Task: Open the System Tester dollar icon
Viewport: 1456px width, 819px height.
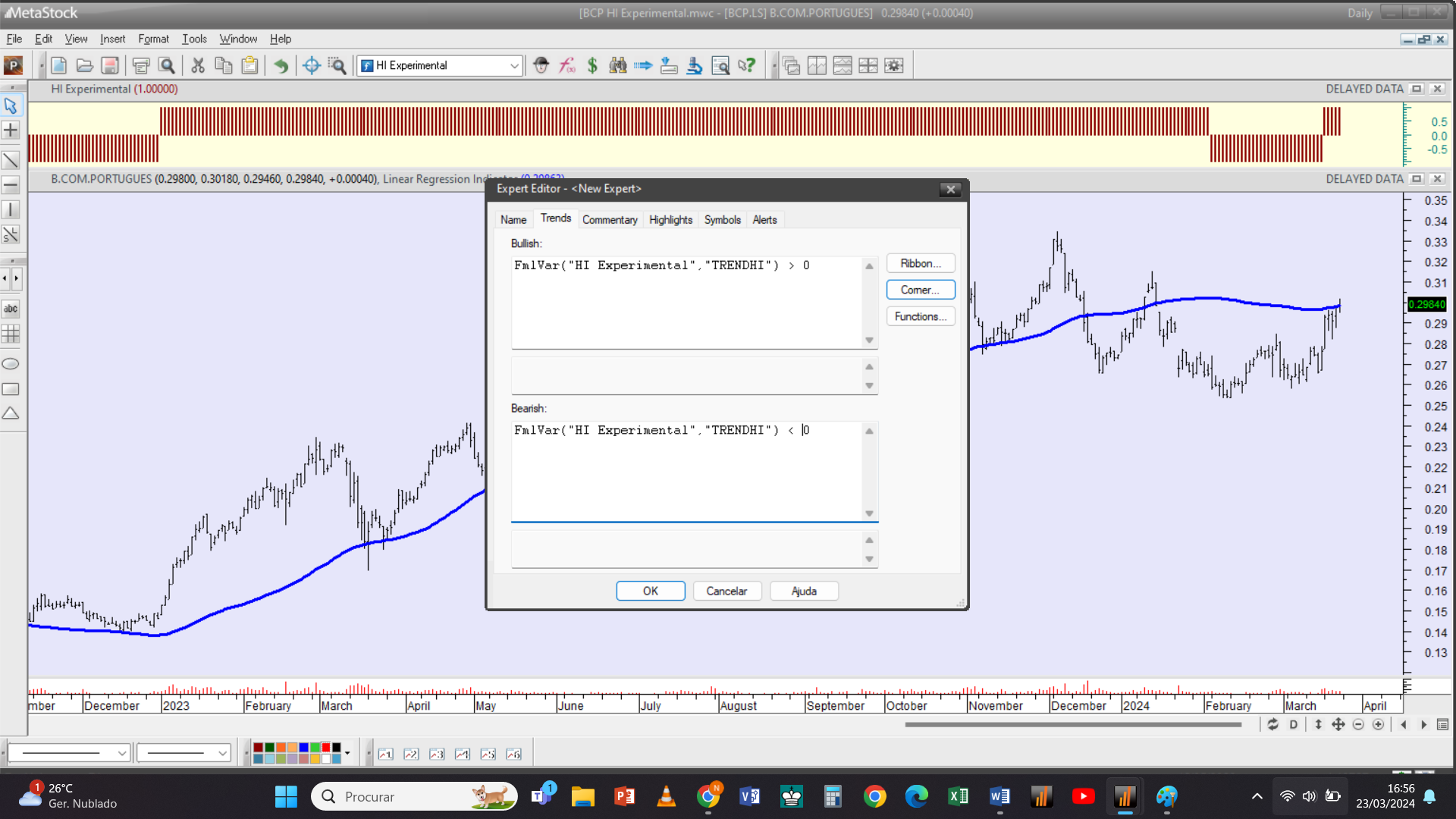Action: pos(592,66)
